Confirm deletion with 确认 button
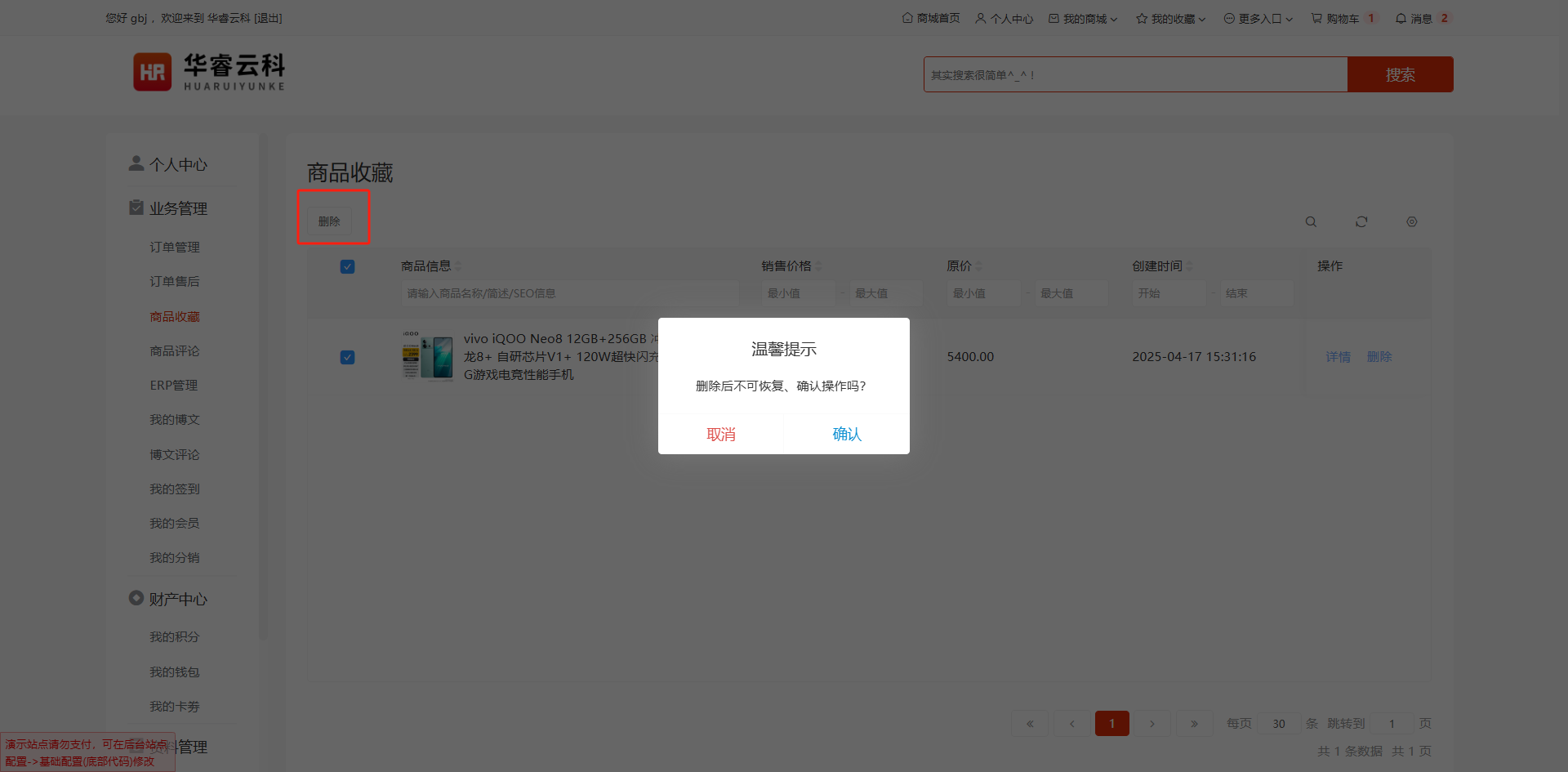Screen dimensions: 1568x772 pos(847,434)
